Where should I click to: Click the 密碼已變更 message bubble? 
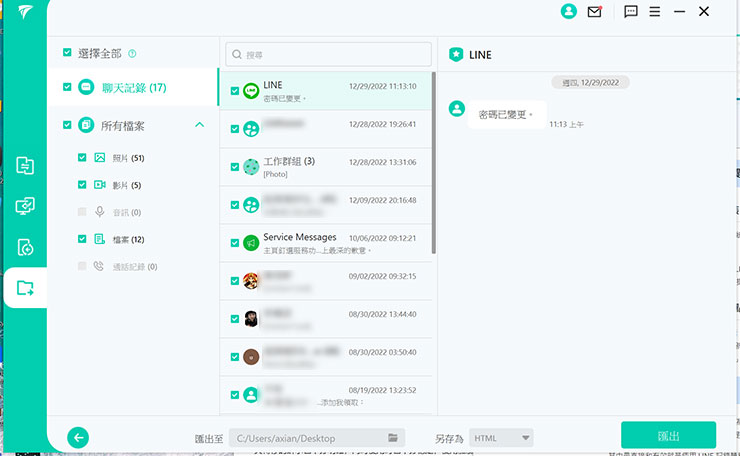tap(506, 115)
